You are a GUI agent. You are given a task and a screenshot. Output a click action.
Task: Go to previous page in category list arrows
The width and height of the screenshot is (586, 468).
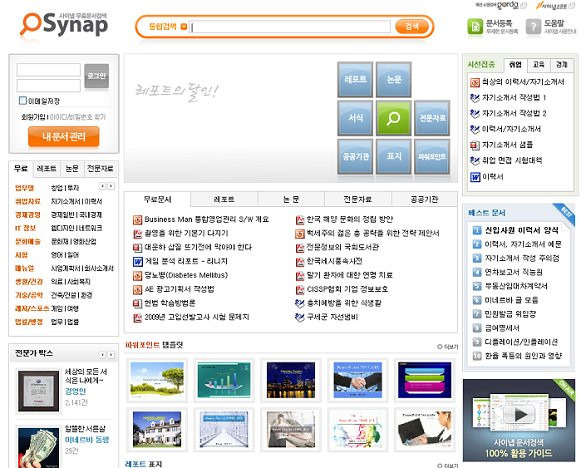[103, 186]
